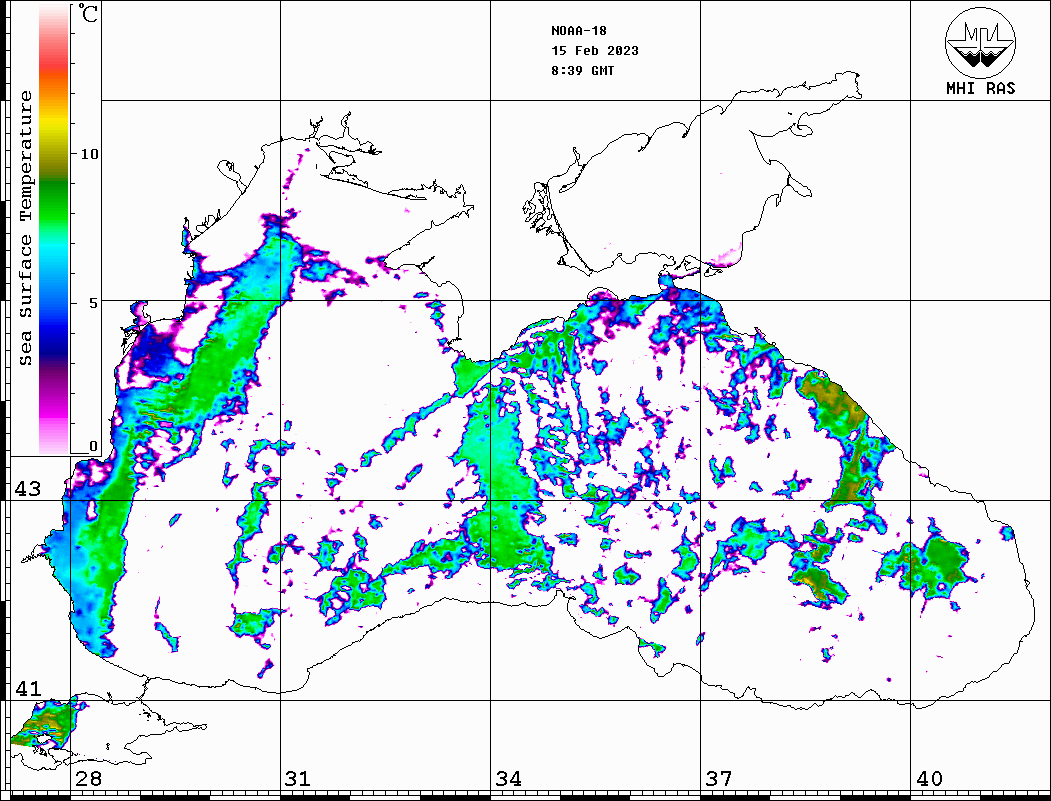This screenshot has height=801, width=1051.
Task: Click the '°C' unit label
Action: click(x=88, y=13)
